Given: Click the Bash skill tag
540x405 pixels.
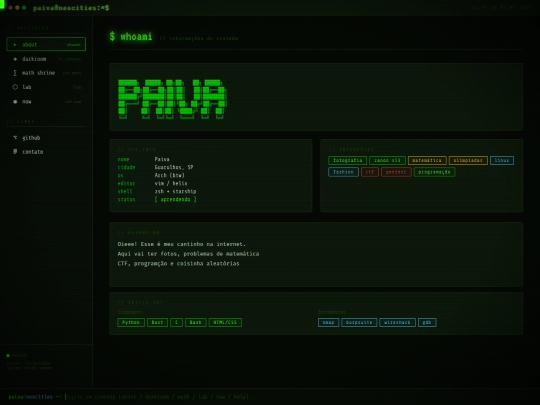Looking at the screenshot, I should (196, 322).
